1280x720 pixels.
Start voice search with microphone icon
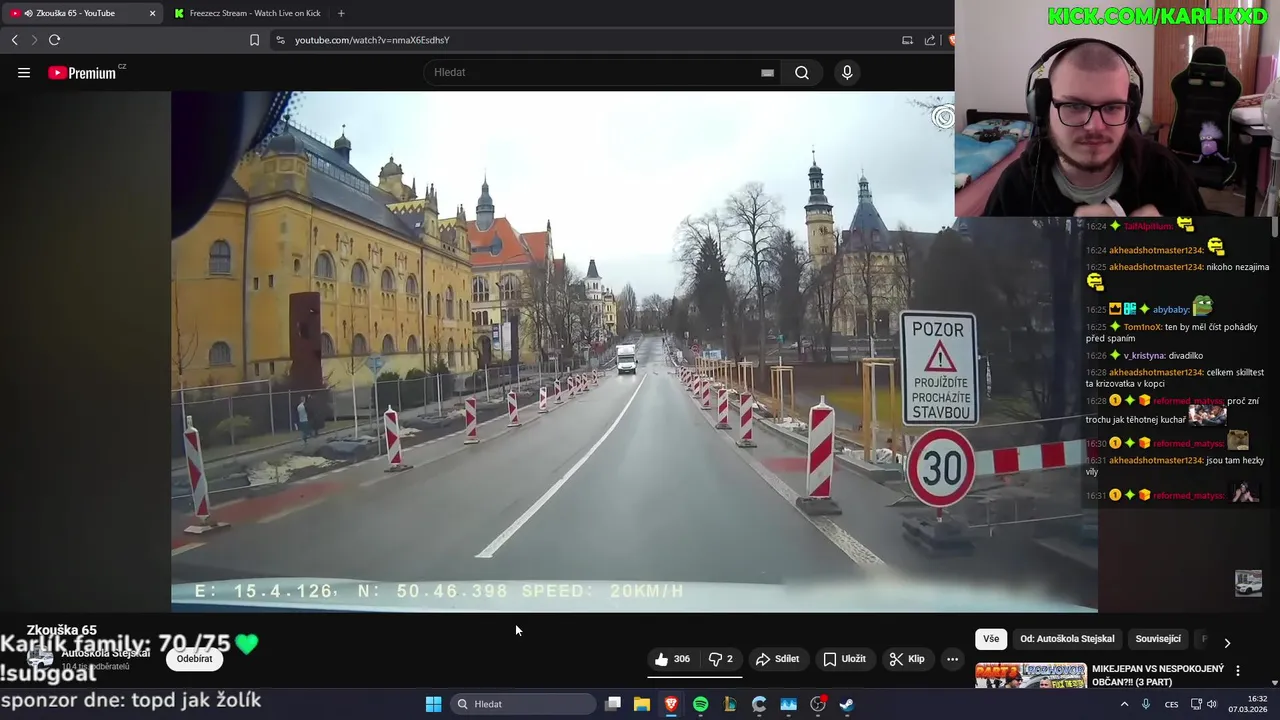tap(847, 72)
